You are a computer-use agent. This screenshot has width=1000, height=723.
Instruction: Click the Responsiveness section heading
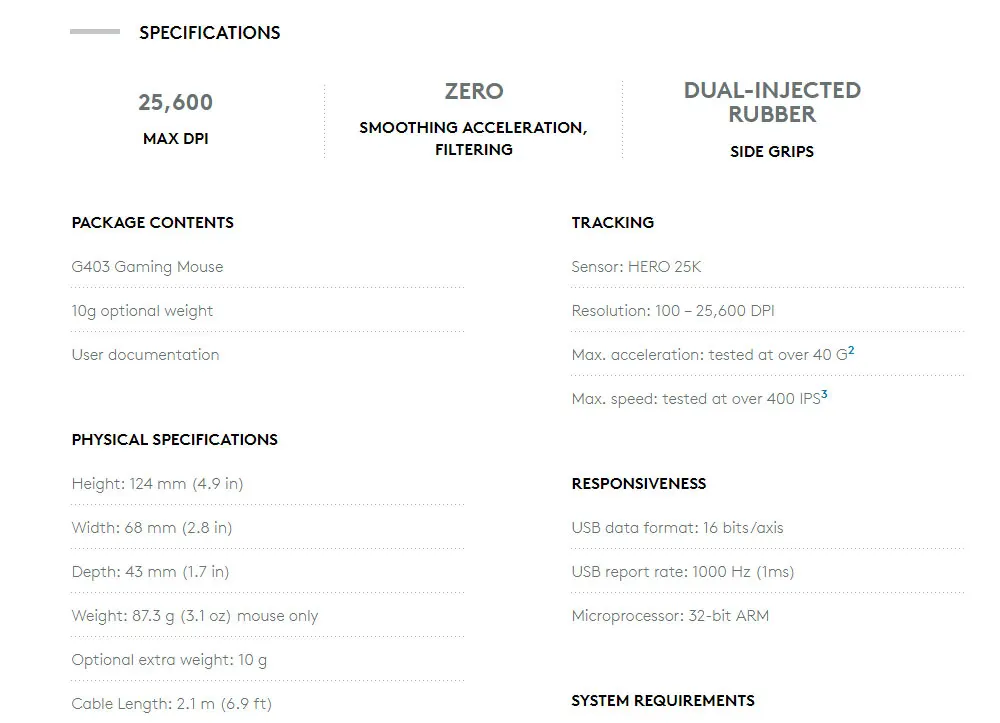point(638,484)
